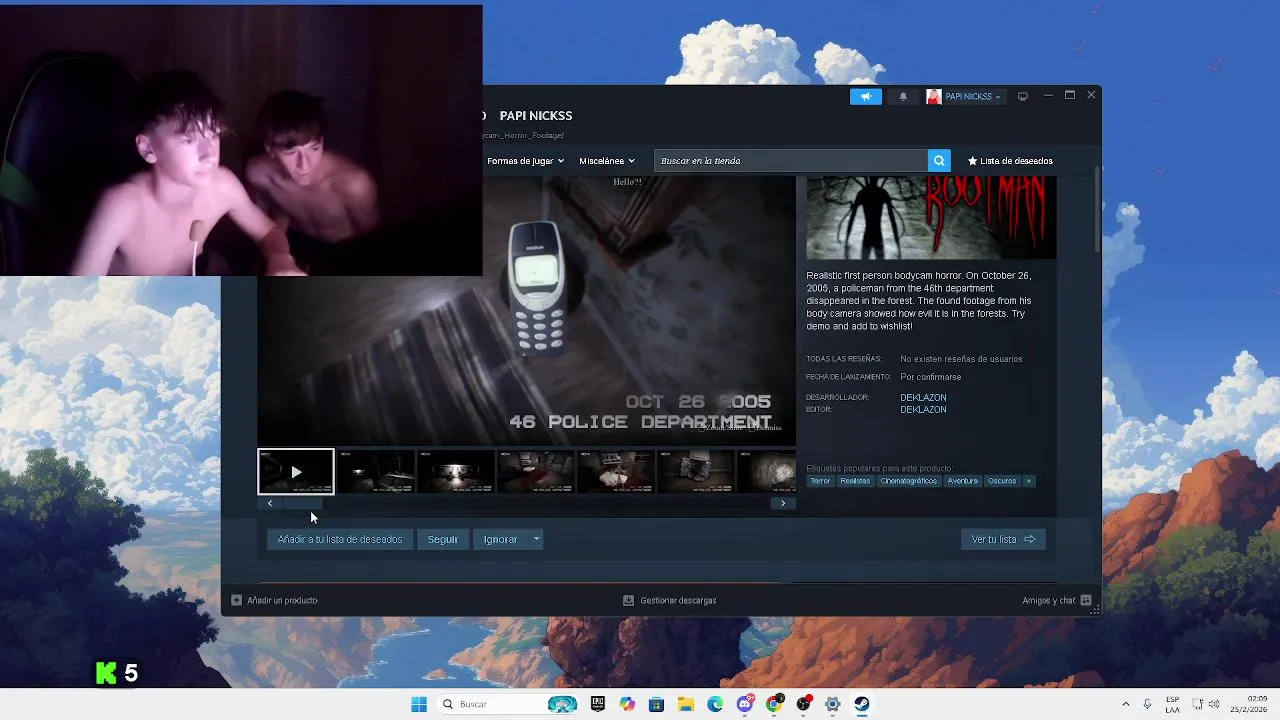Click the plus button to add tags
This screenshot has width=1280, height=720.
tap(1028, 481)
